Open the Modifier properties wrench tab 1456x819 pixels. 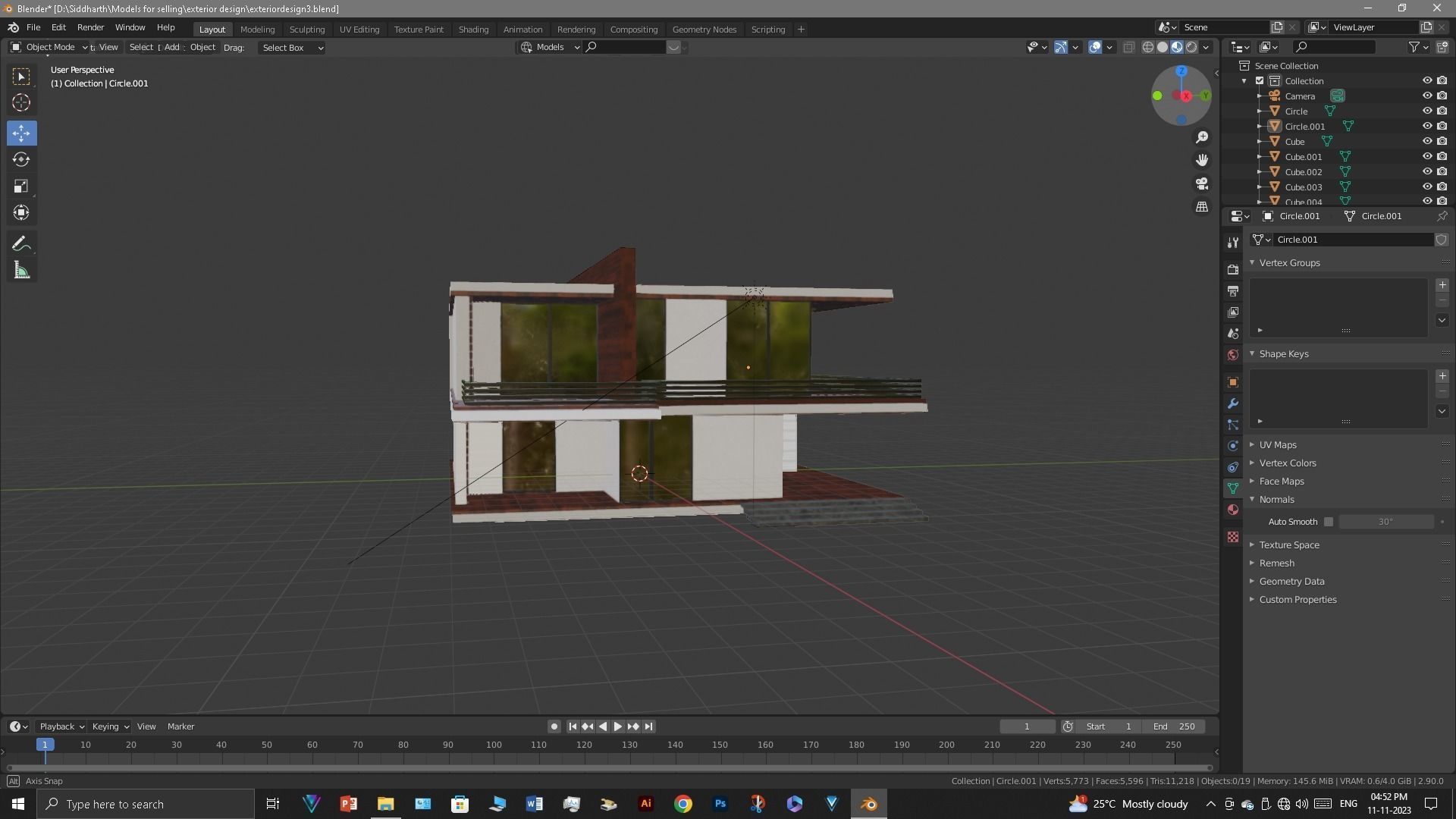coord(1233,403)
